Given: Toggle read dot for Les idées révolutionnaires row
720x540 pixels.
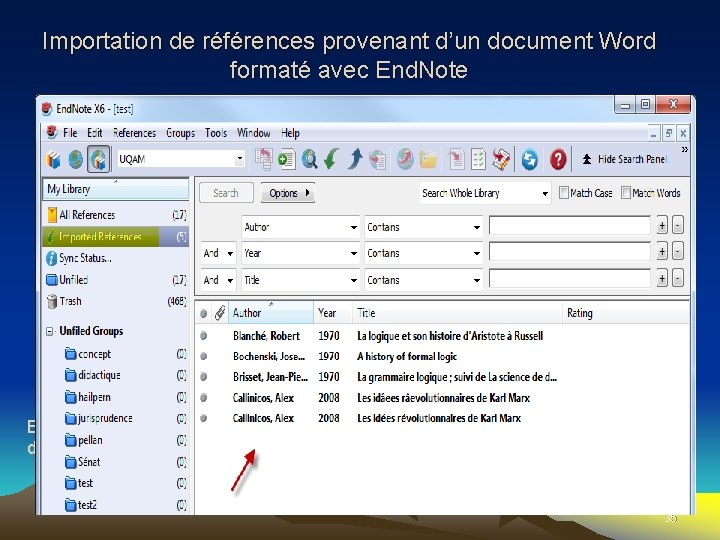Looking at the screenshot, I should [203, 418].
